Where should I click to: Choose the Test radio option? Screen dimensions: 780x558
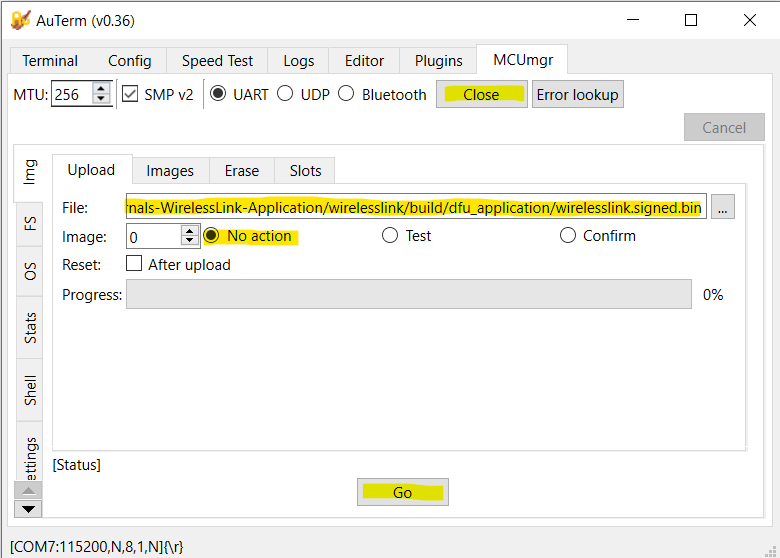click(390, 235)
